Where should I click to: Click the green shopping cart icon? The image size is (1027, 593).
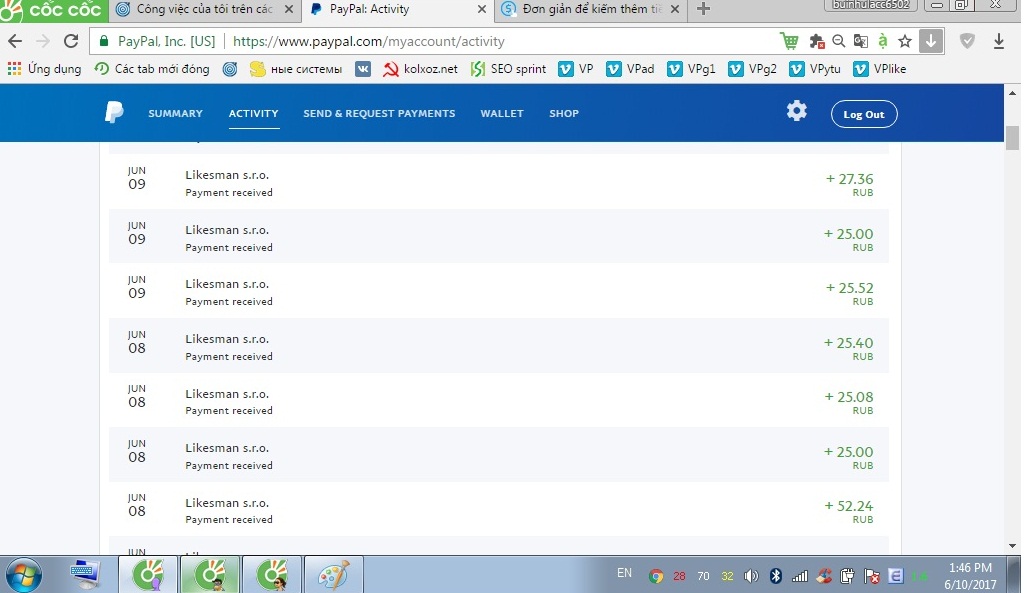pos(789,41)
